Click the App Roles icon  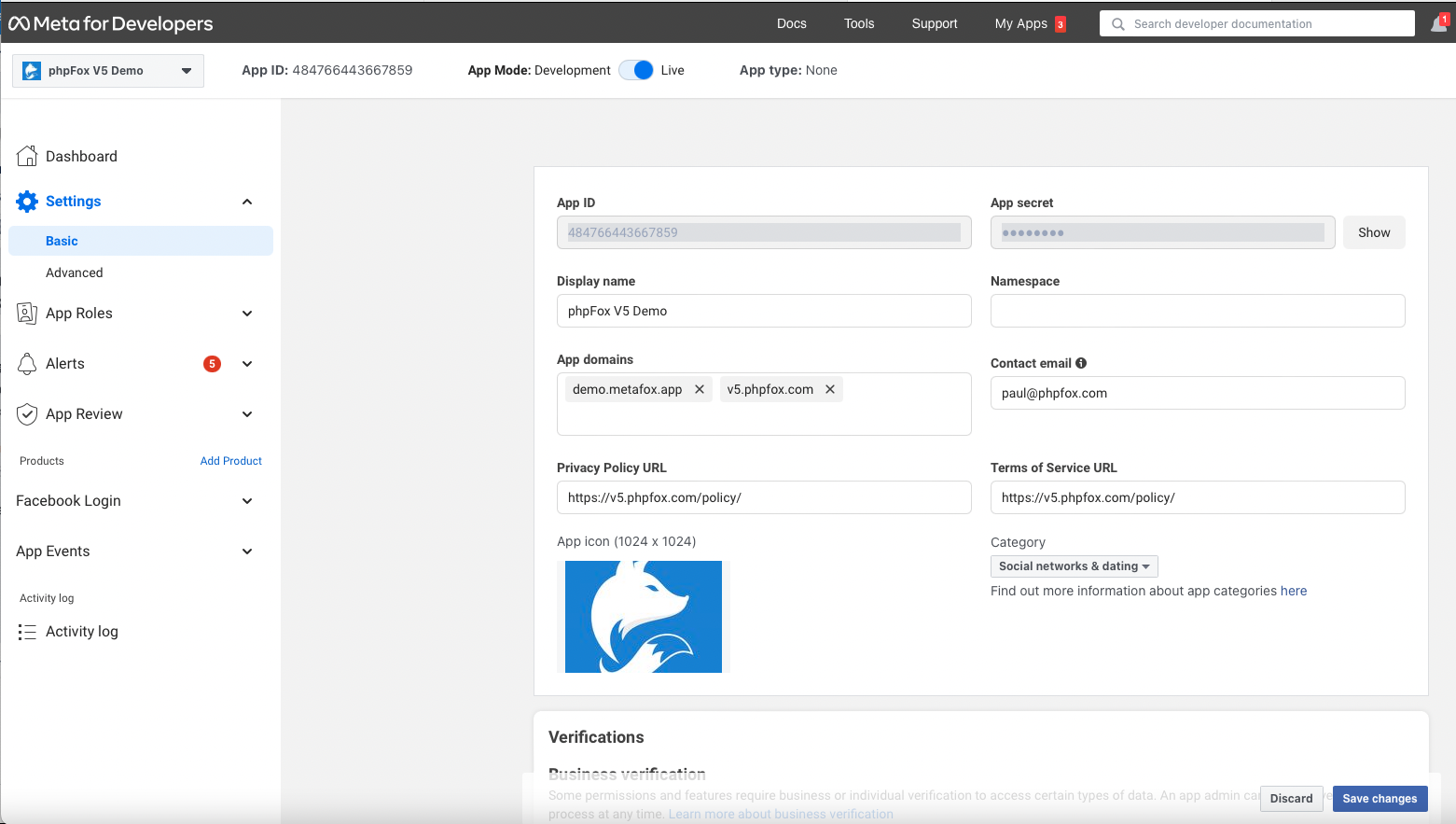(27, 314)
